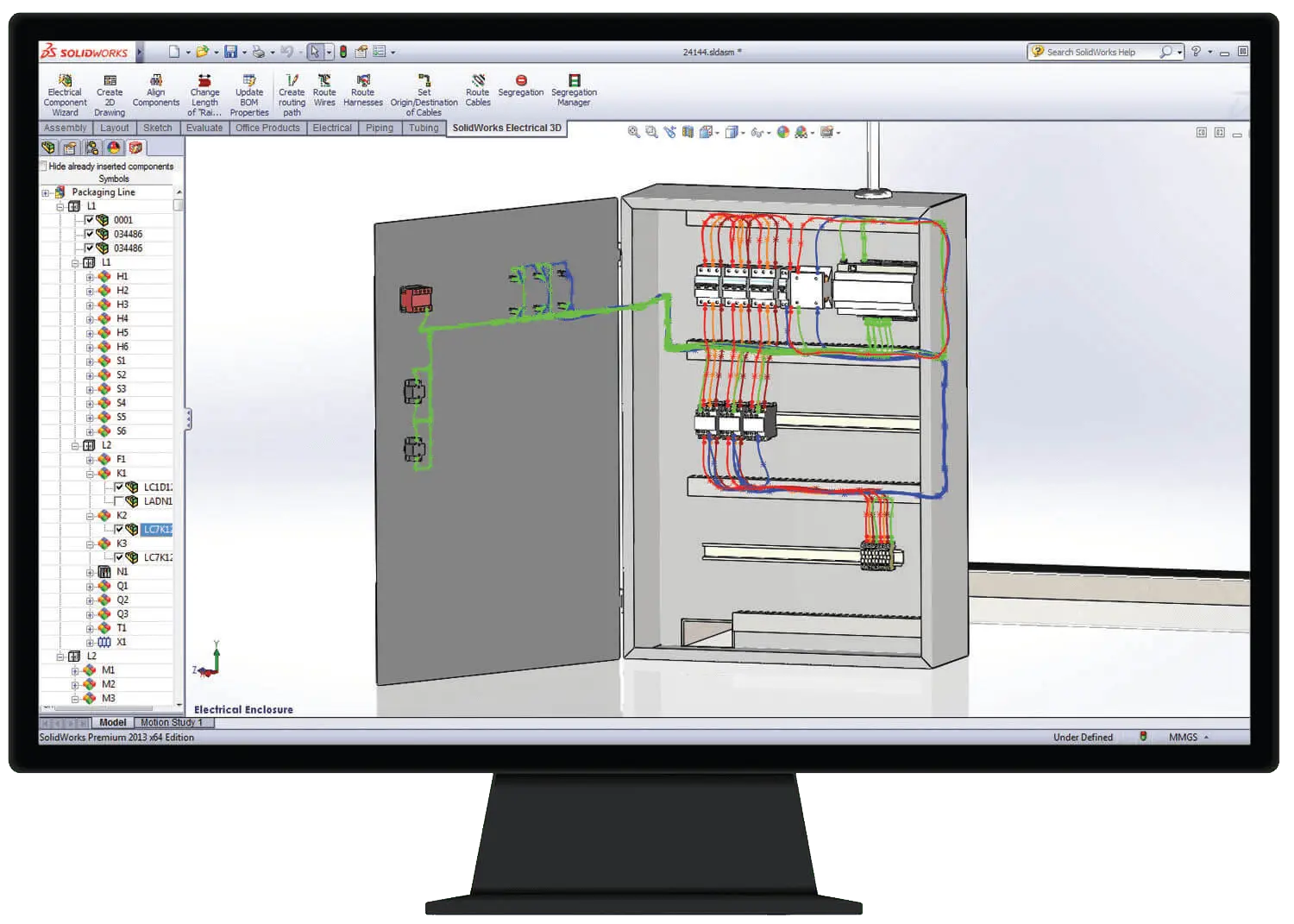Open the Edit Appearance color wheel
Screen dimensions: 1294x924
point(783,132)
